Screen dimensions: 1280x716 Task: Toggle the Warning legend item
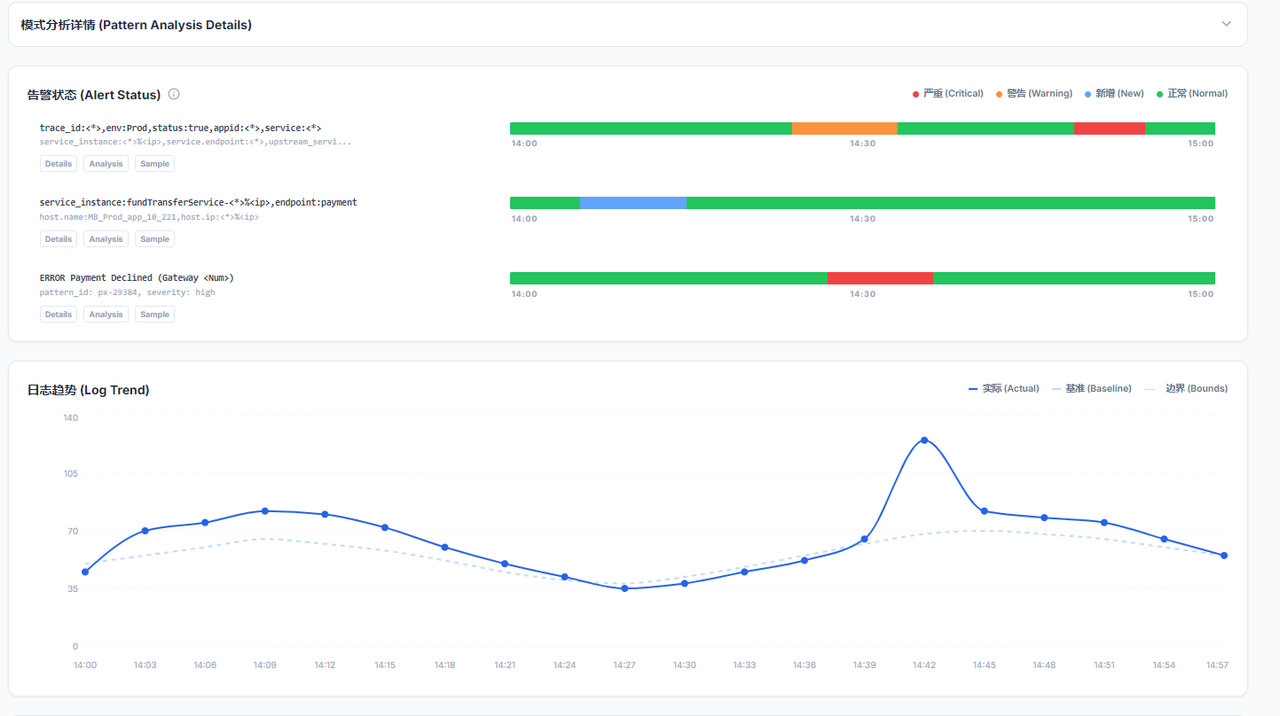click(1034, 94)
